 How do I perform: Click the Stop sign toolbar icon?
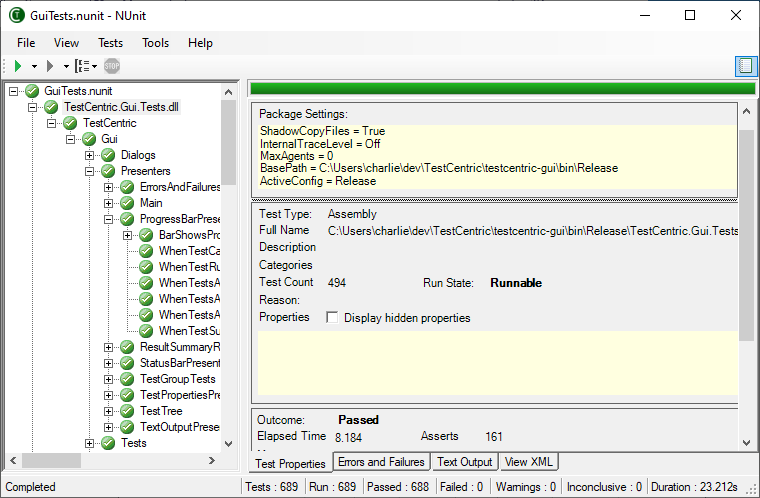pos(112,66)
